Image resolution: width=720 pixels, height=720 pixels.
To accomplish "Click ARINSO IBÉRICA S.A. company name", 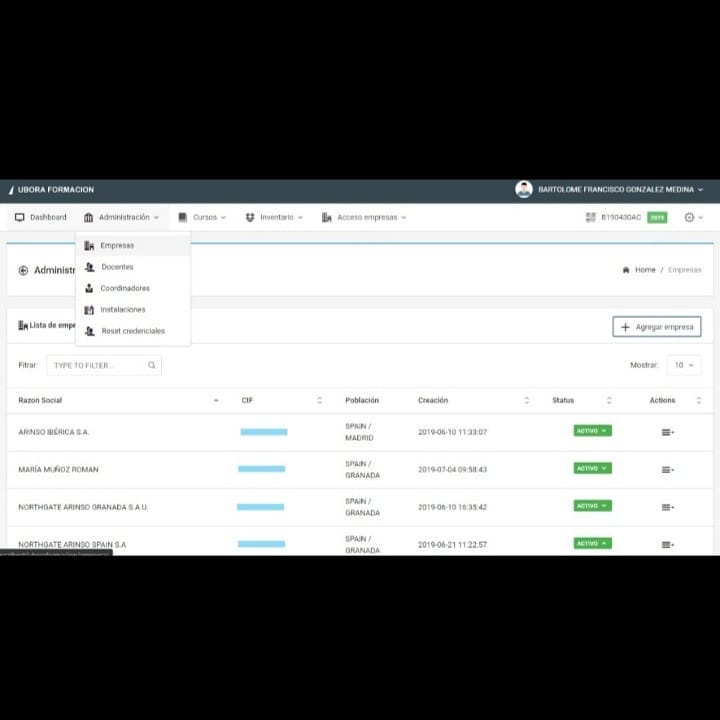I will [54, 432].
